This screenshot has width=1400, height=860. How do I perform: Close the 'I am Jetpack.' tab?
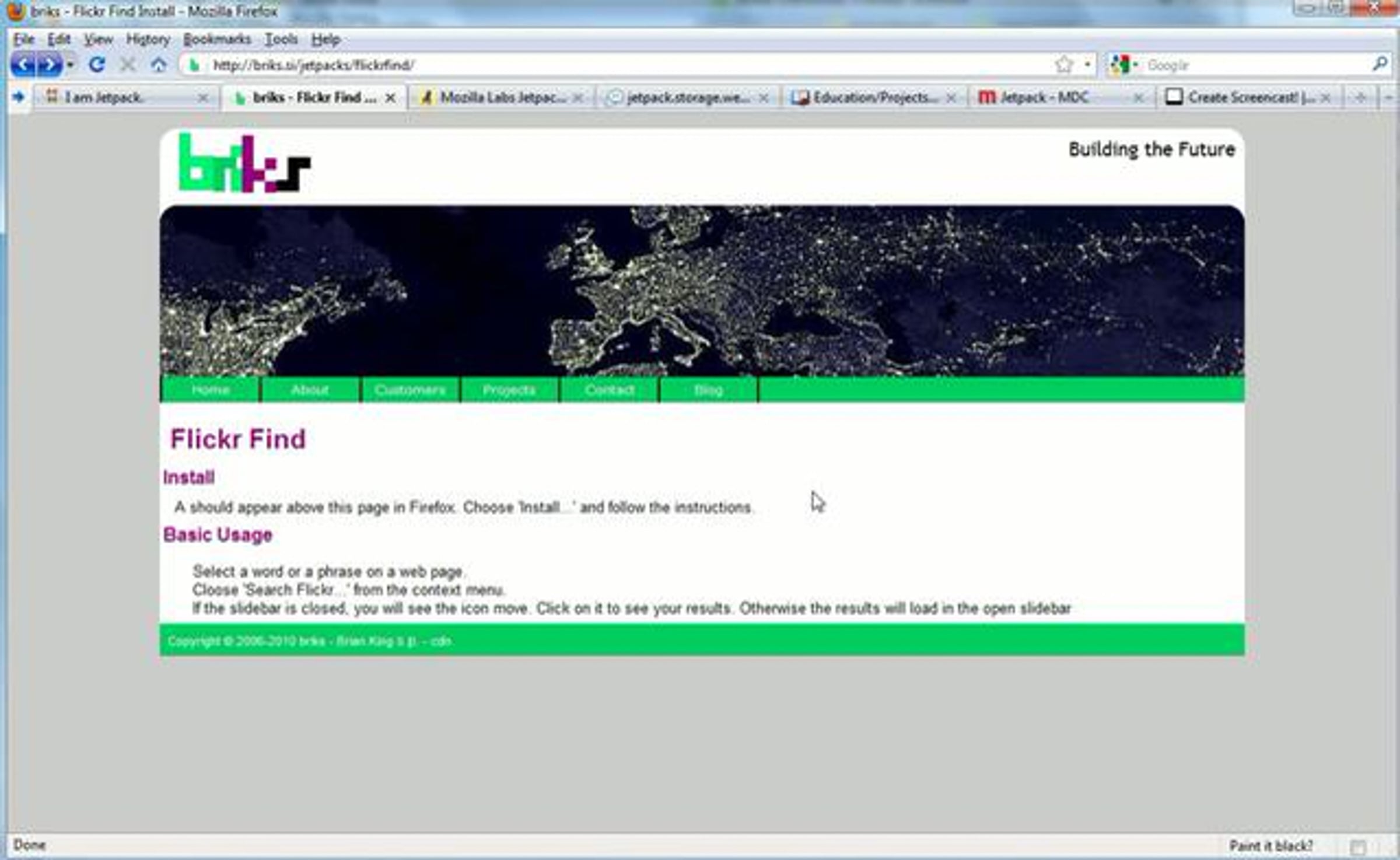click(203, 98)
